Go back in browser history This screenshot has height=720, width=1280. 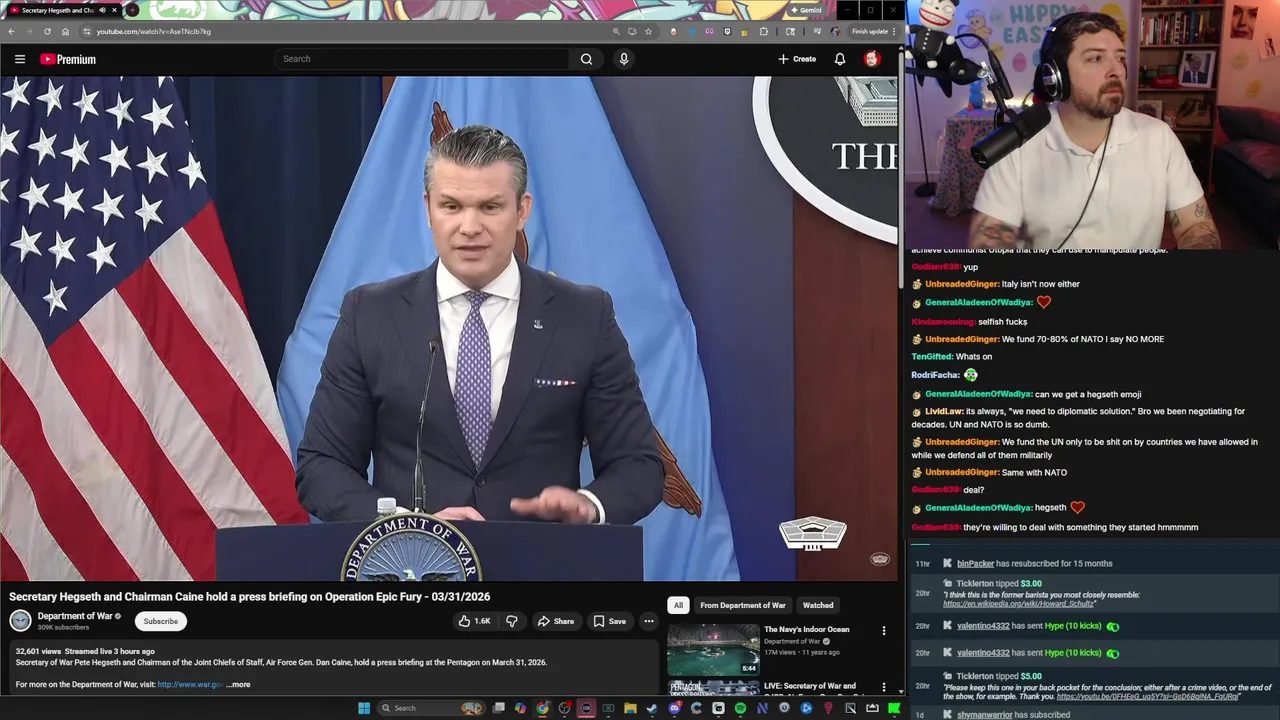pos(11,31)
